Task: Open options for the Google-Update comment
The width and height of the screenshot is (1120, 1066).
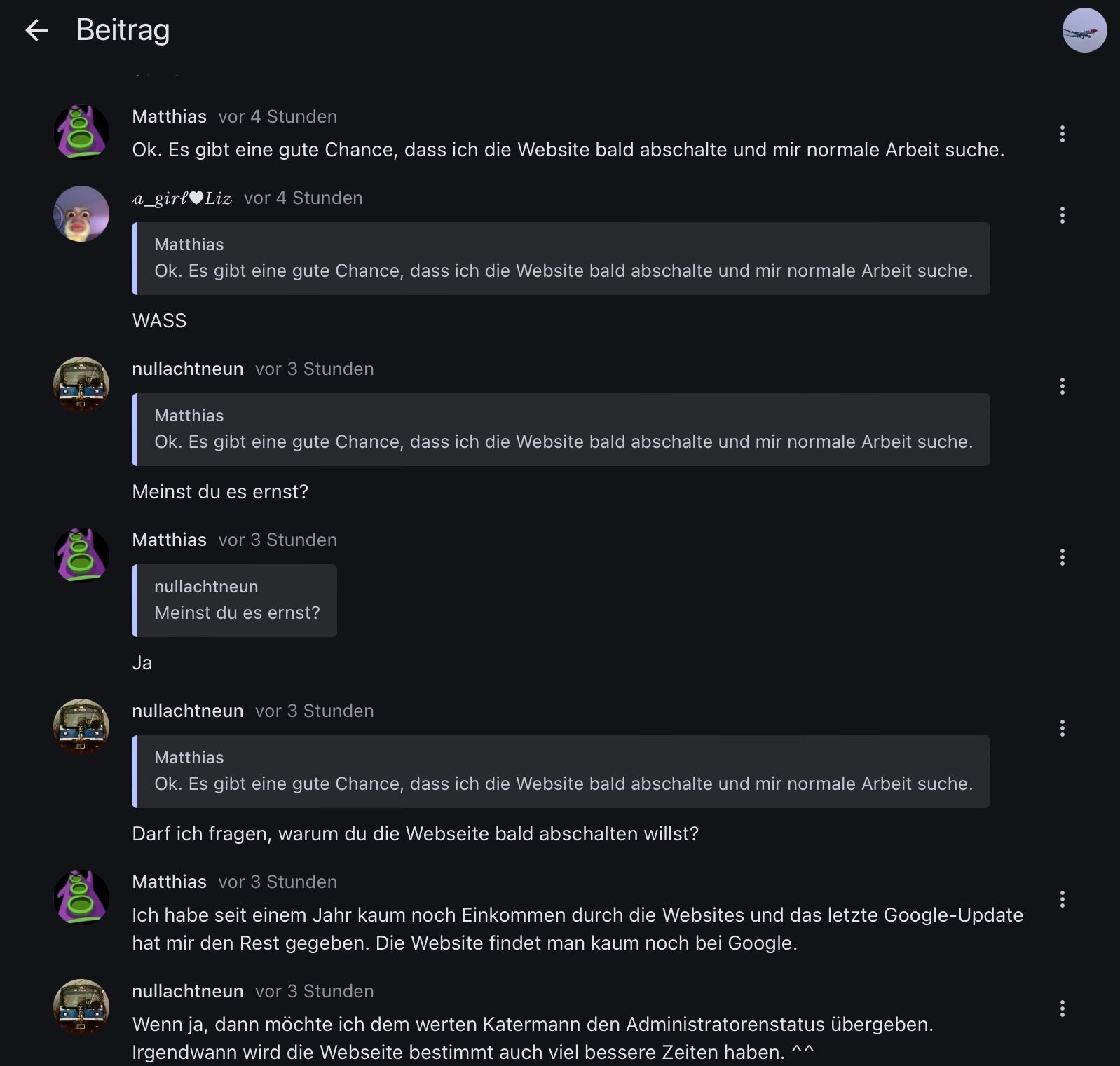Action: click(1063, 899)
